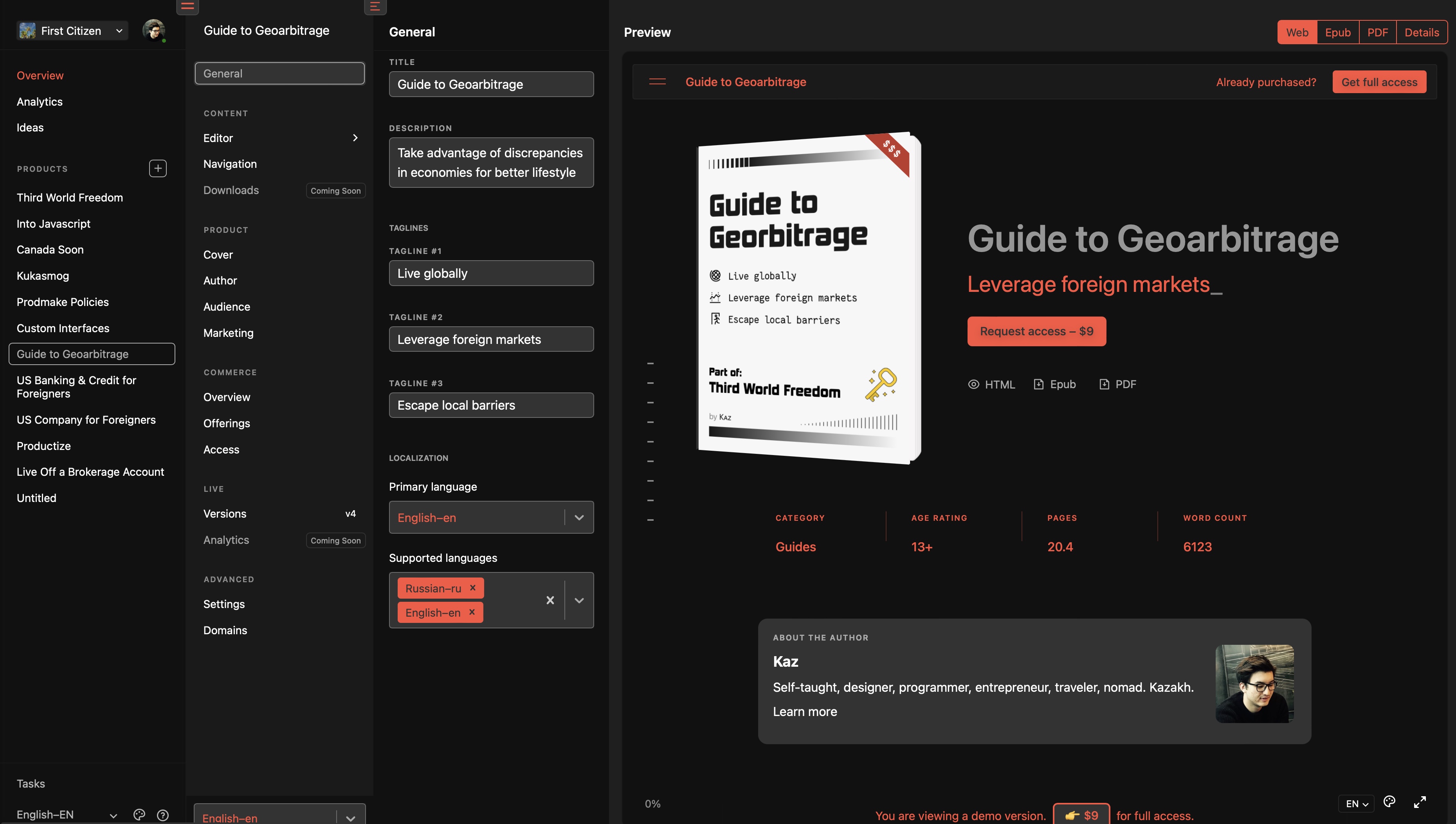
Task: Expand the Editor submenu arrow
Action: pos(355,137)
